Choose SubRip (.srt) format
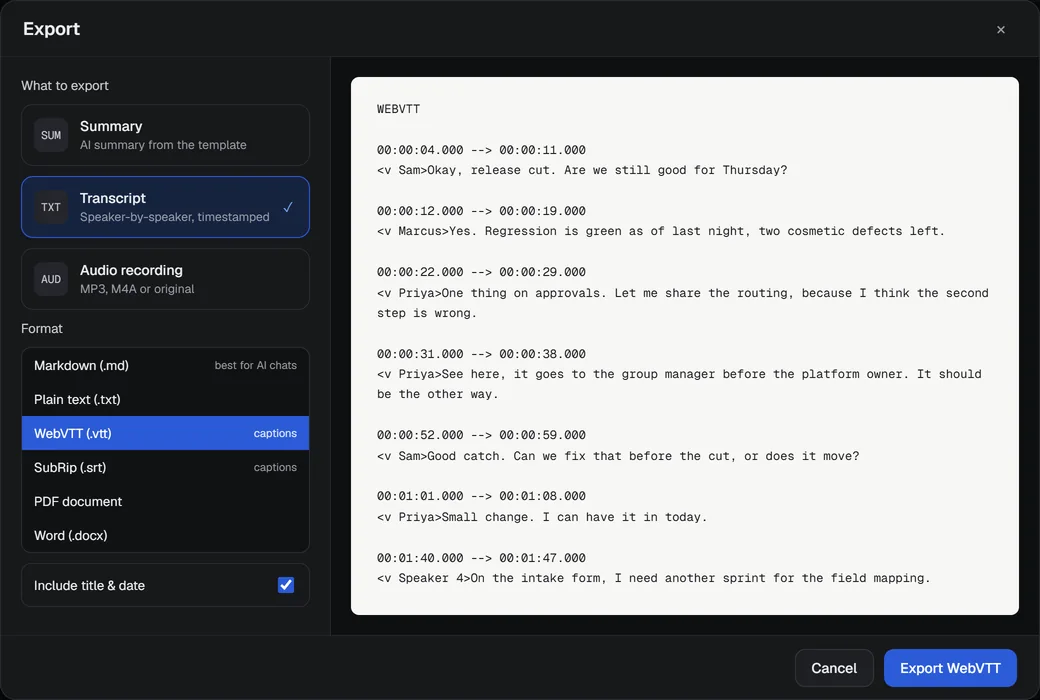This screenshot has height=700, width=1040. point(165,467)
